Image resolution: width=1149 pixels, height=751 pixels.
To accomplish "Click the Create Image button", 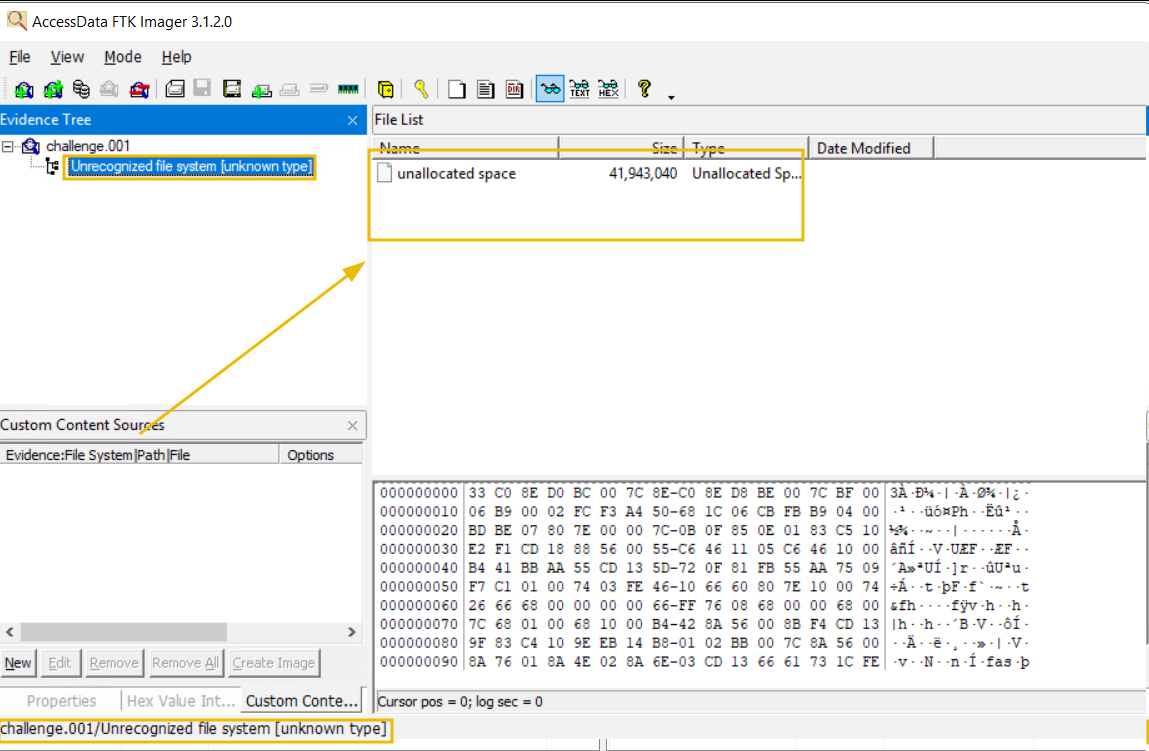I will click(273, 663).
